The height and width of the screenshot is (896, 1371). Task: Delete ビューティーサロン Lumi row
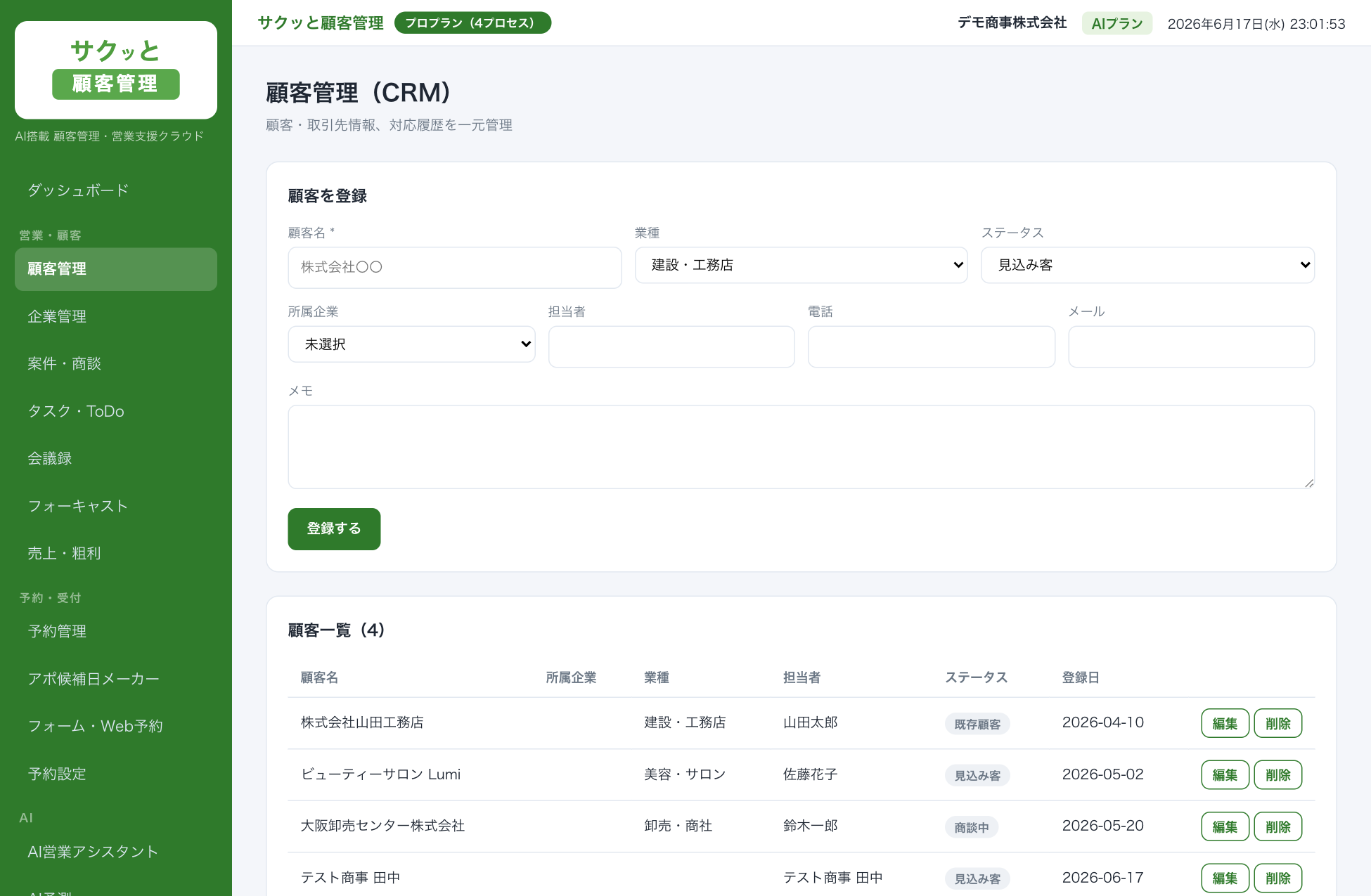pyautogui.click(x=1278, y=775)
